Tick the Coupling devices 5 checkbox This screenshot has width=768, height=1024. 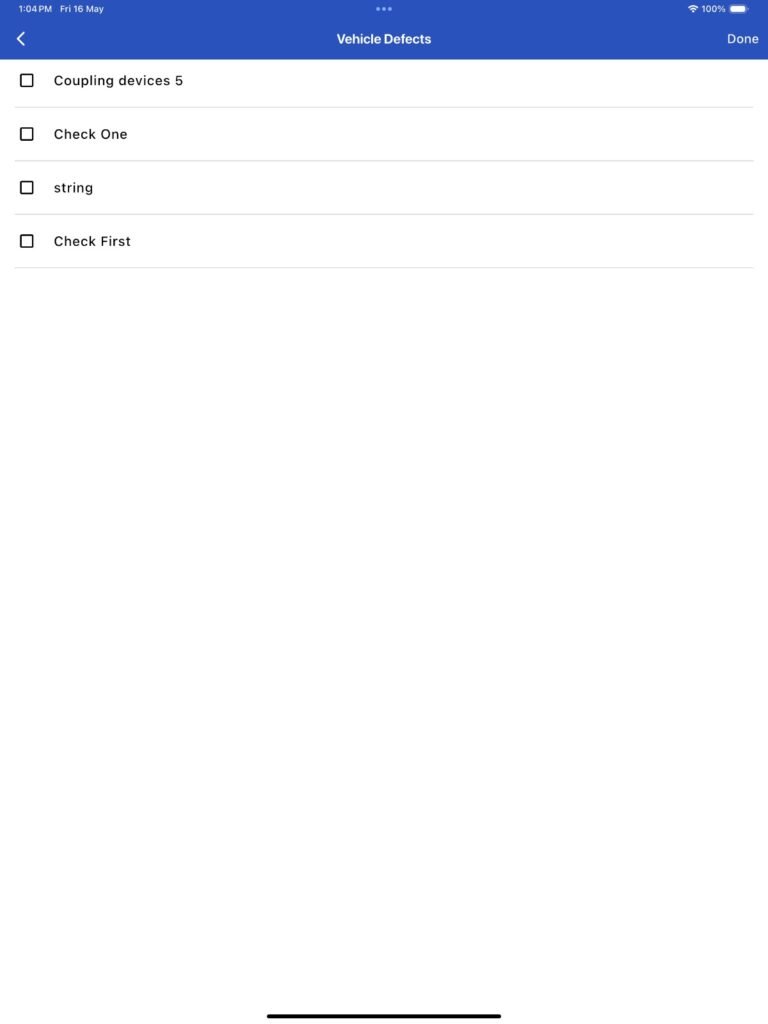(27, 80)
